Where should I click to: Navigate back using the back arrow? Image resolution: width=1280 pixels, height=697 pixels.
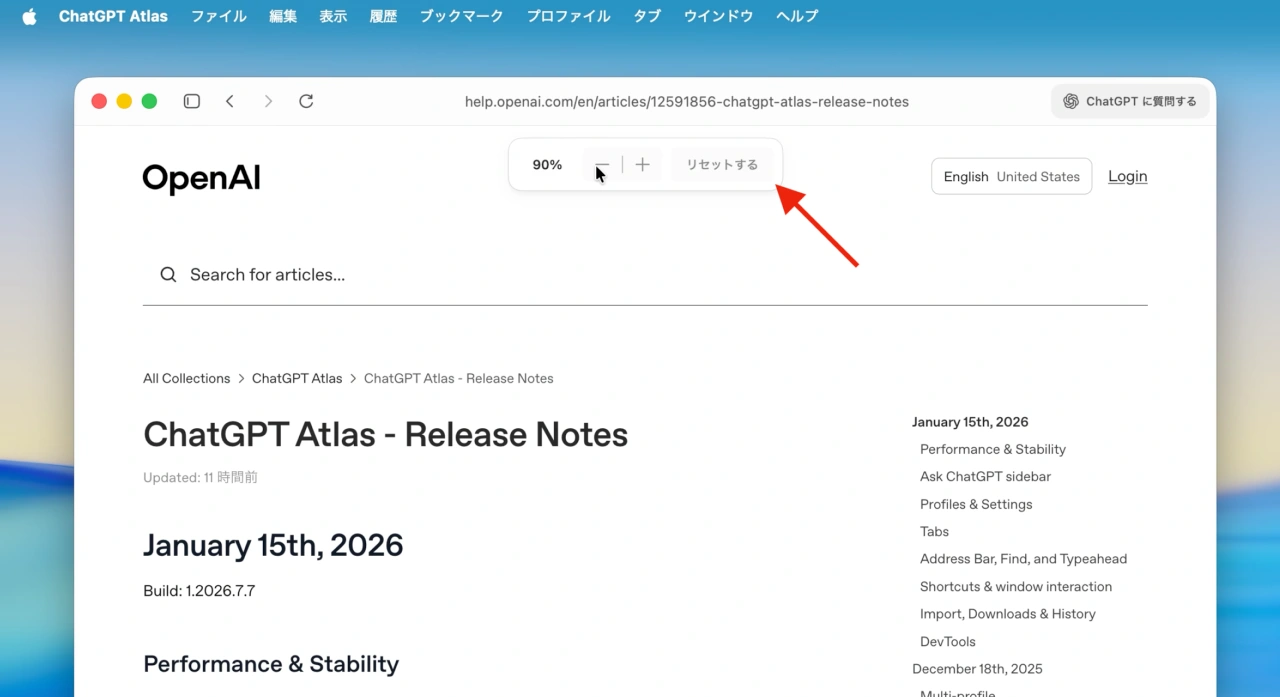click(230, 101)
